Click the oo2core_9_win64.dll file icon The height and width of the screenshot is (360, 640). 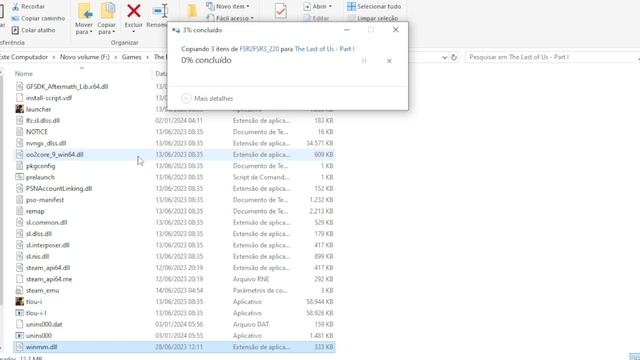coord(20,155)
